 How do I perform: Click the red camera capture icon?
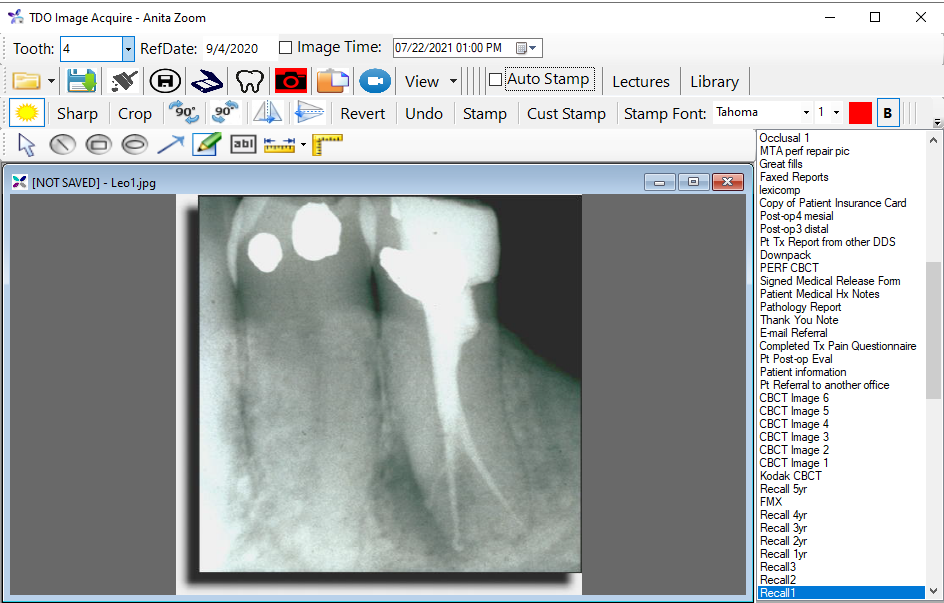[x=291, y=81]
